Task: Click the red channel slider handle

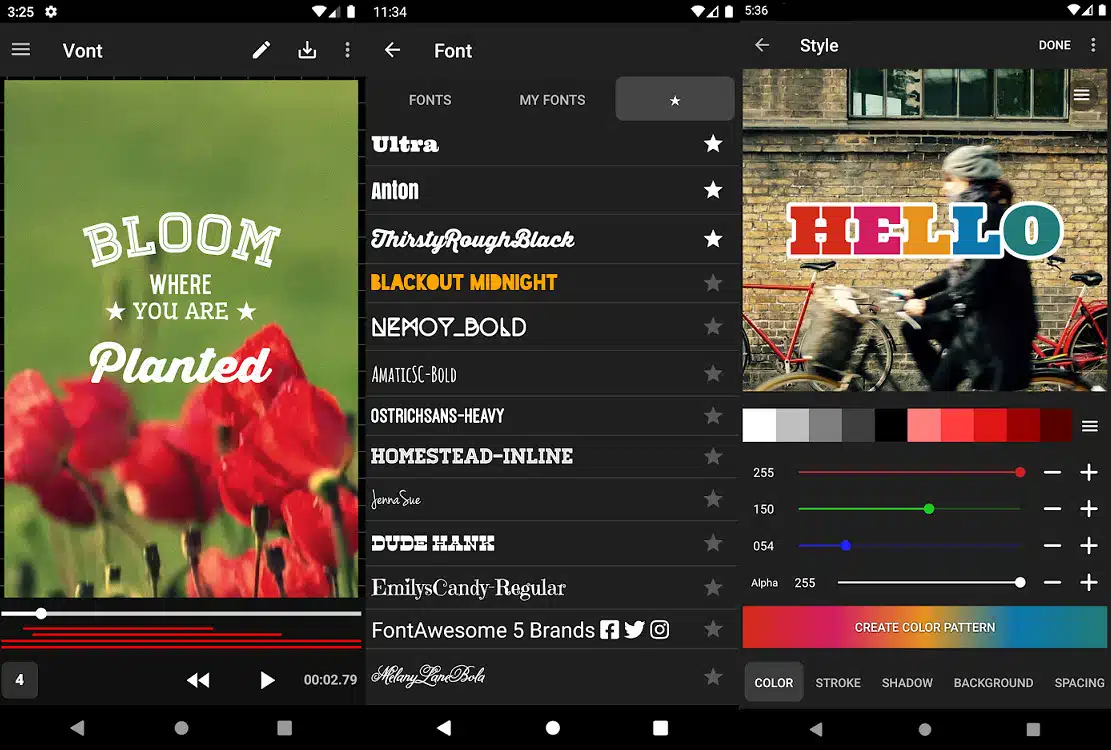Action: (1020, 472)
